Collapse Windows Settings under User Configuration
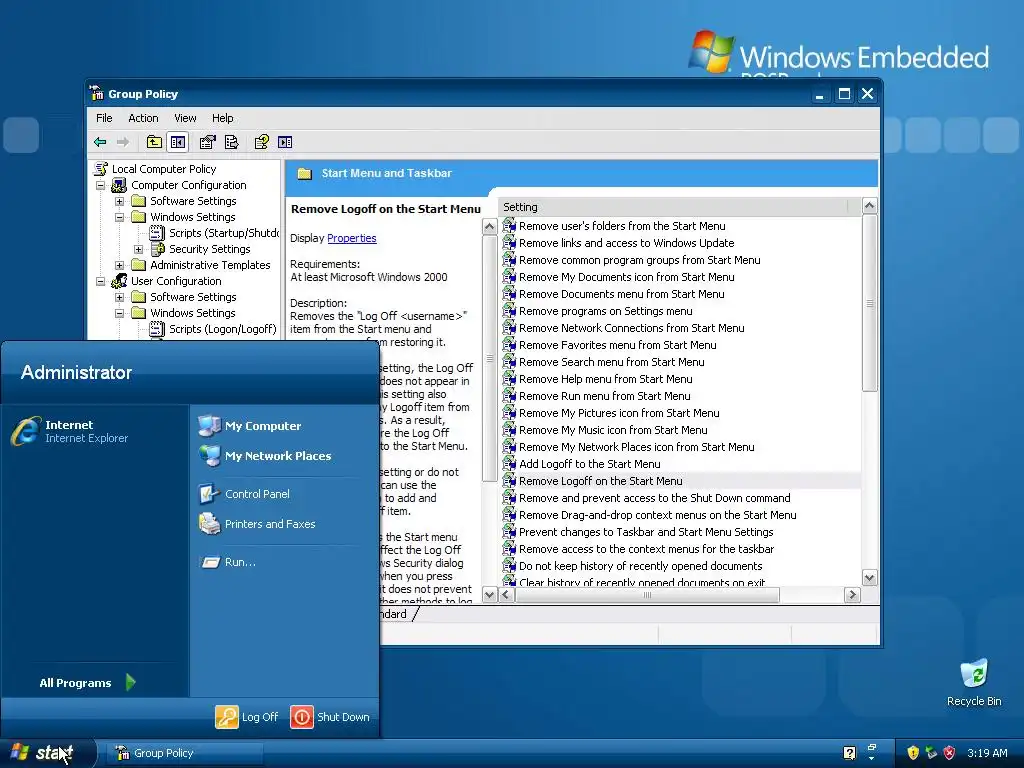 (x=120, y=313)
